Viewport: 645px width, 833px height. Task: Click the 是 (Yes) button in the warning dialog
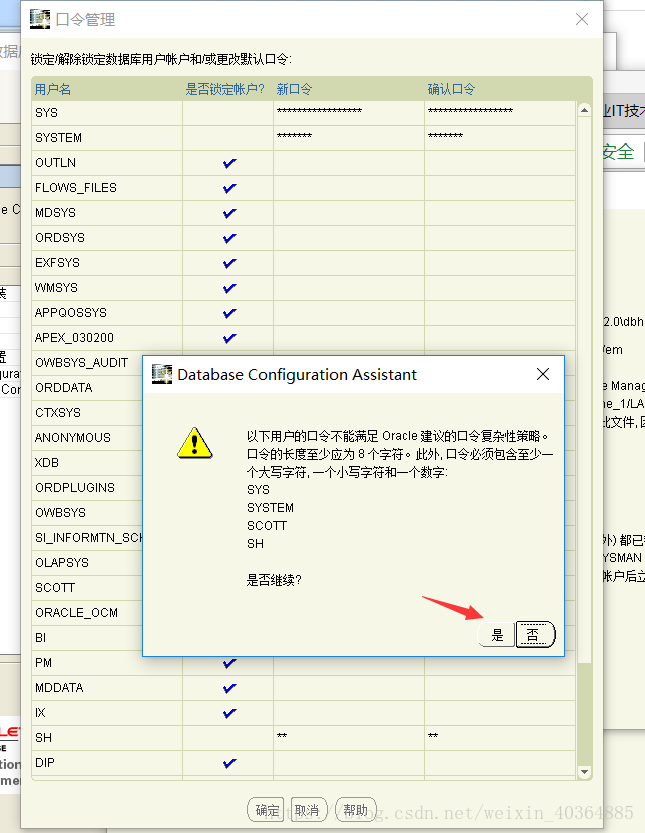[x=497, y=635]
